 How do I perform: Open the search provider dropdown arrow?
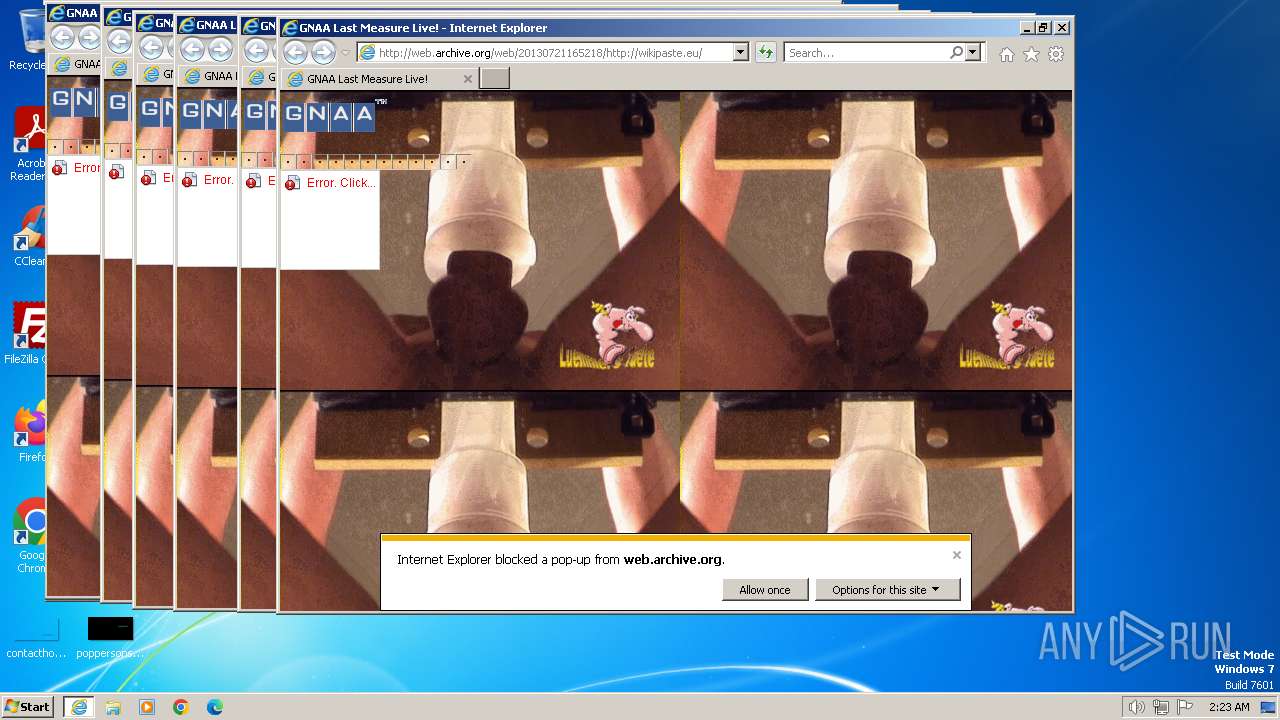pyautogui.click(x=973, y=53)
